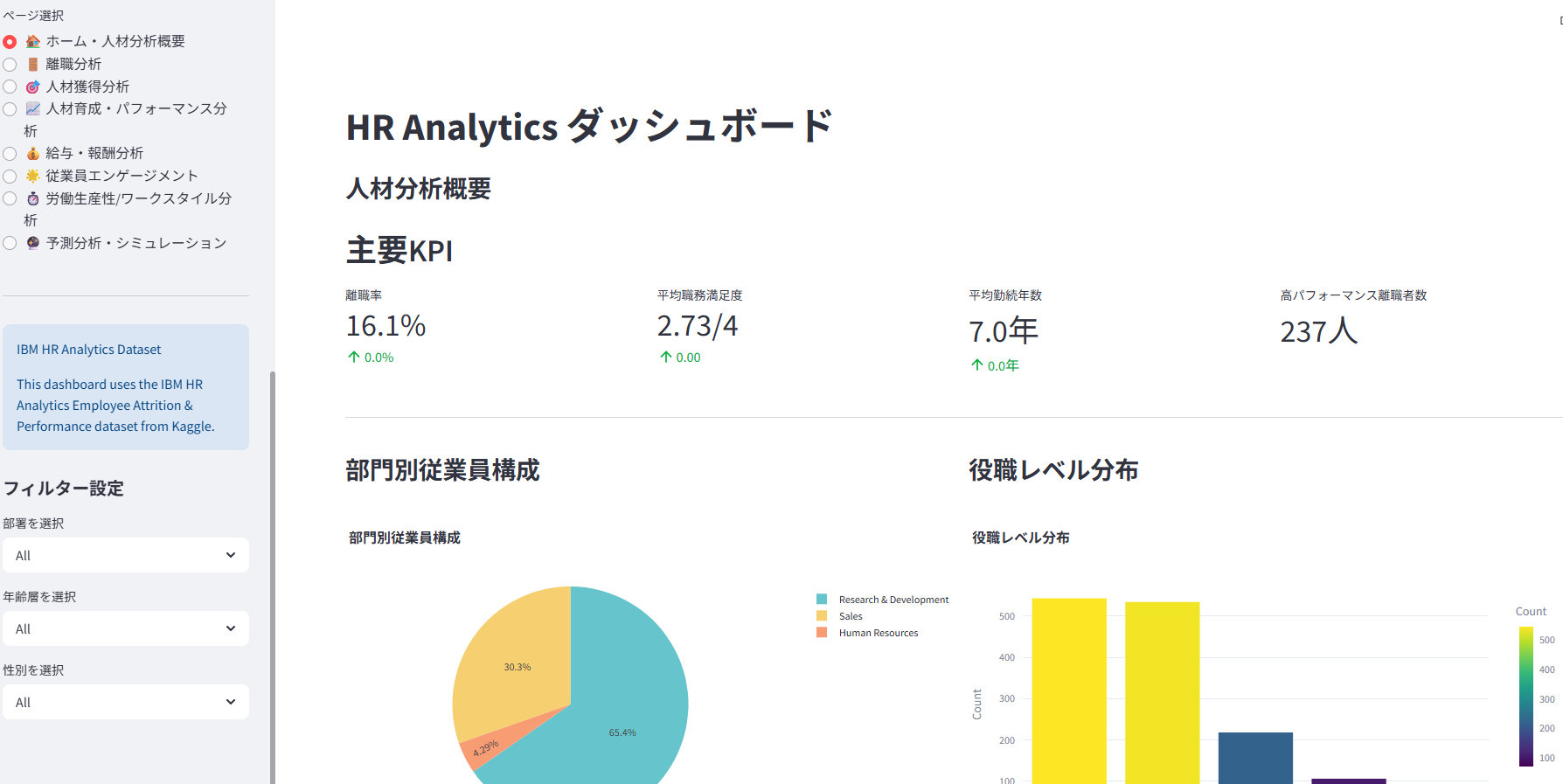Viewport: 1563px width, 784px height.
Task: Click the stopwatch icon beside 労働生産性
Action: 33,198
